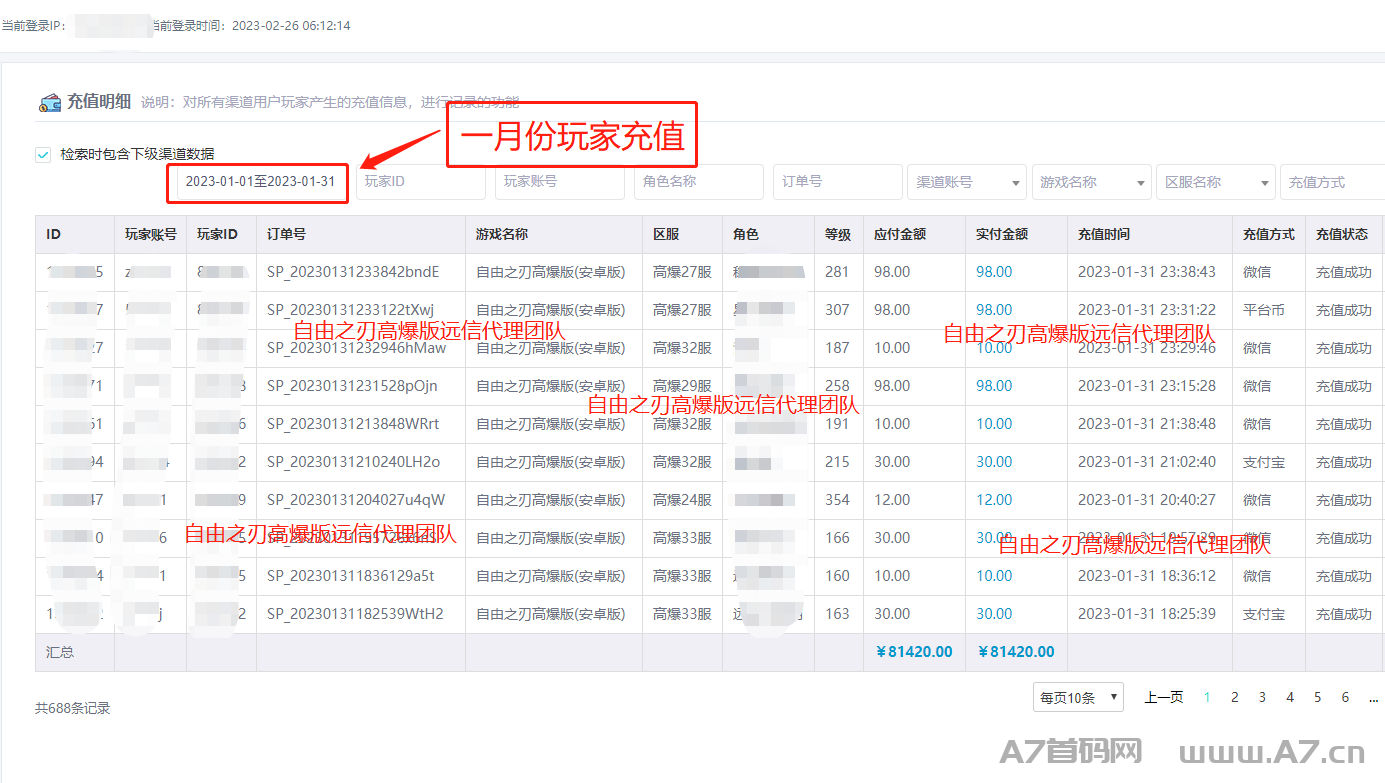This screenshot has width=1385, height=783.
Task: Expand the 渠道账号 dropdown
Action: click(967, 182)
